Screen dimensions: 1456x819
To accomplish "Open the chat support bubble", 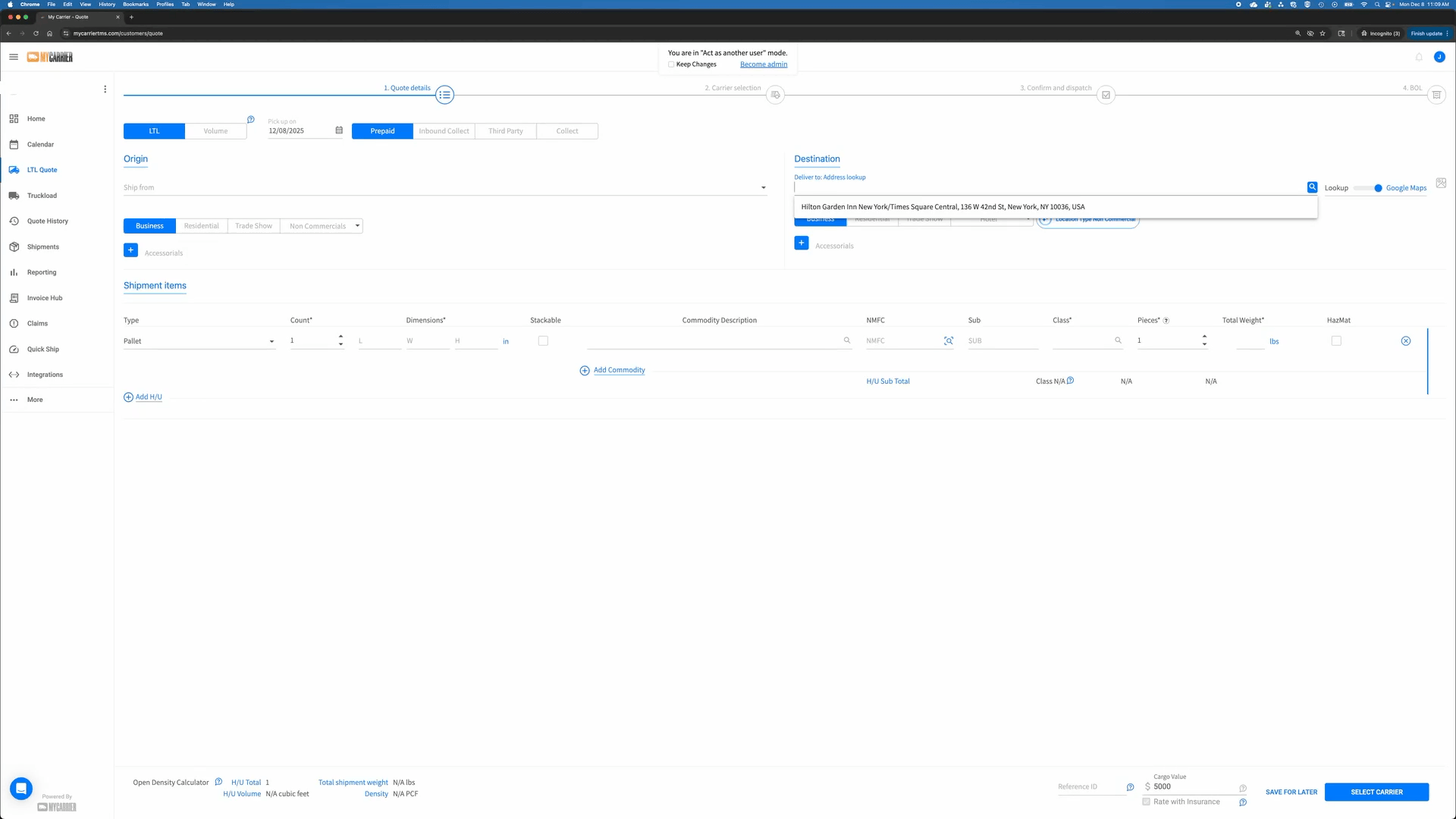I will coord(21,789).
